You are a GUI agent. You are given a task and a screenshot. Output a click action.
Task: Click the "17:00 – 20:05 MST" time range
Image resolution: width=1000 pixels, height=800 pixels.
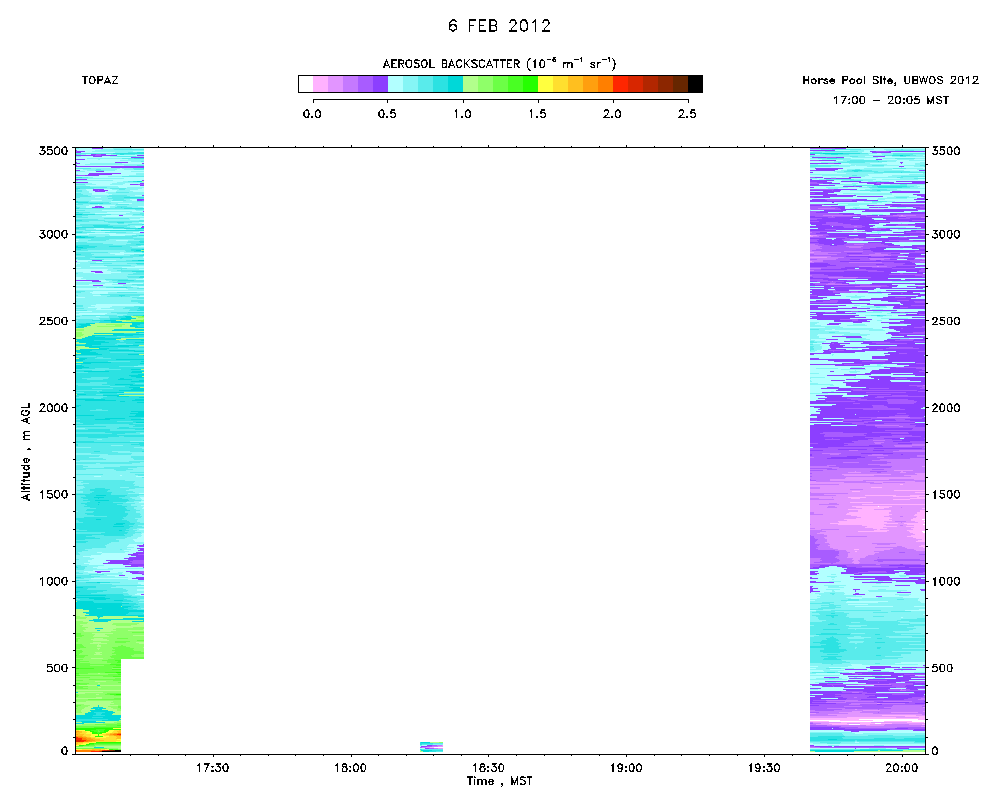tap(890, 100)
